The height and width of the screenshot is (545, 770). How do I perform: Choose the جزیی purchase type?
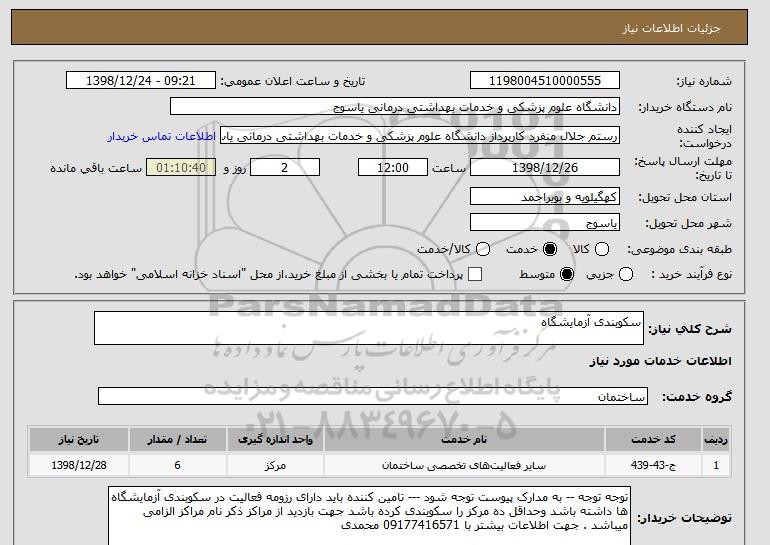tap(626, 274)
